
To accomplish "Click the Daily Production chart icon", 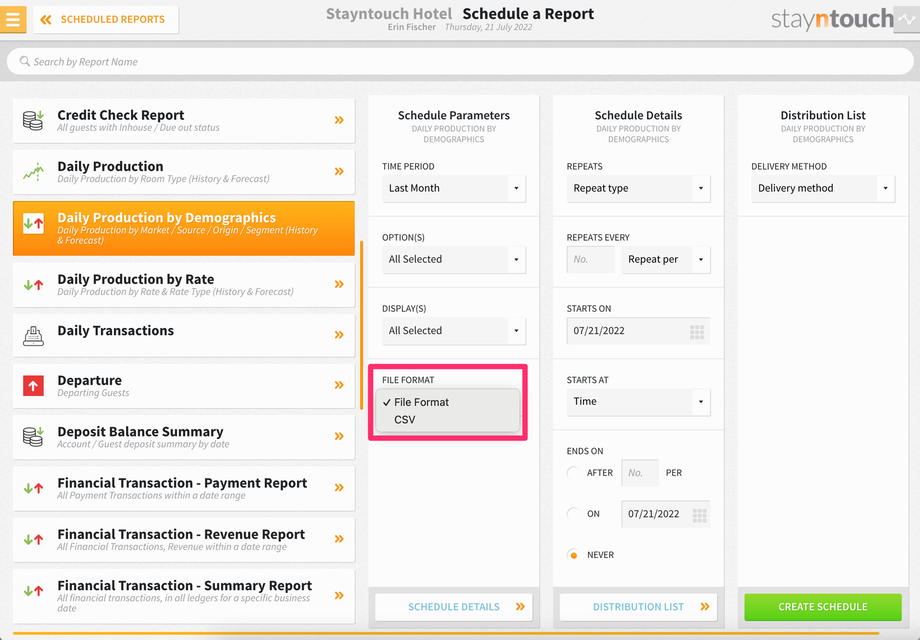I will point(33,172).
